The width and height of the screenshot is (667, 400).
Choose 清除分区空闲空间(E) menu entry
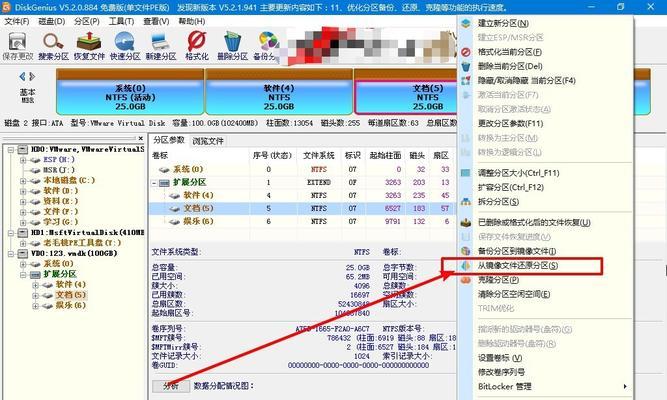point(514,294)
